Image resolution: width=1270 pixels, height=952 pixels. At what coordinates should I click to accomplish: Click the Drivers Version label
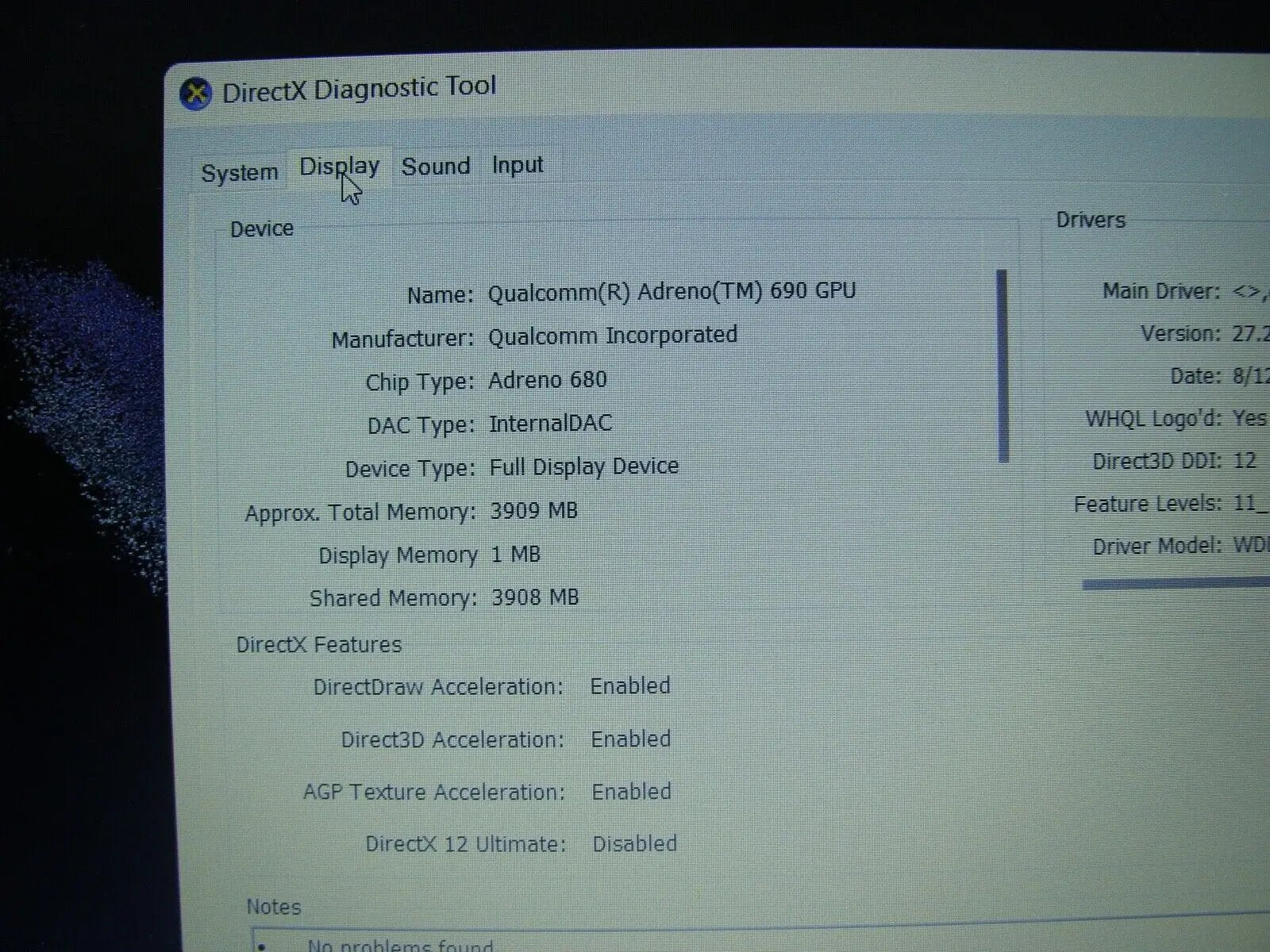point(1181,334)
